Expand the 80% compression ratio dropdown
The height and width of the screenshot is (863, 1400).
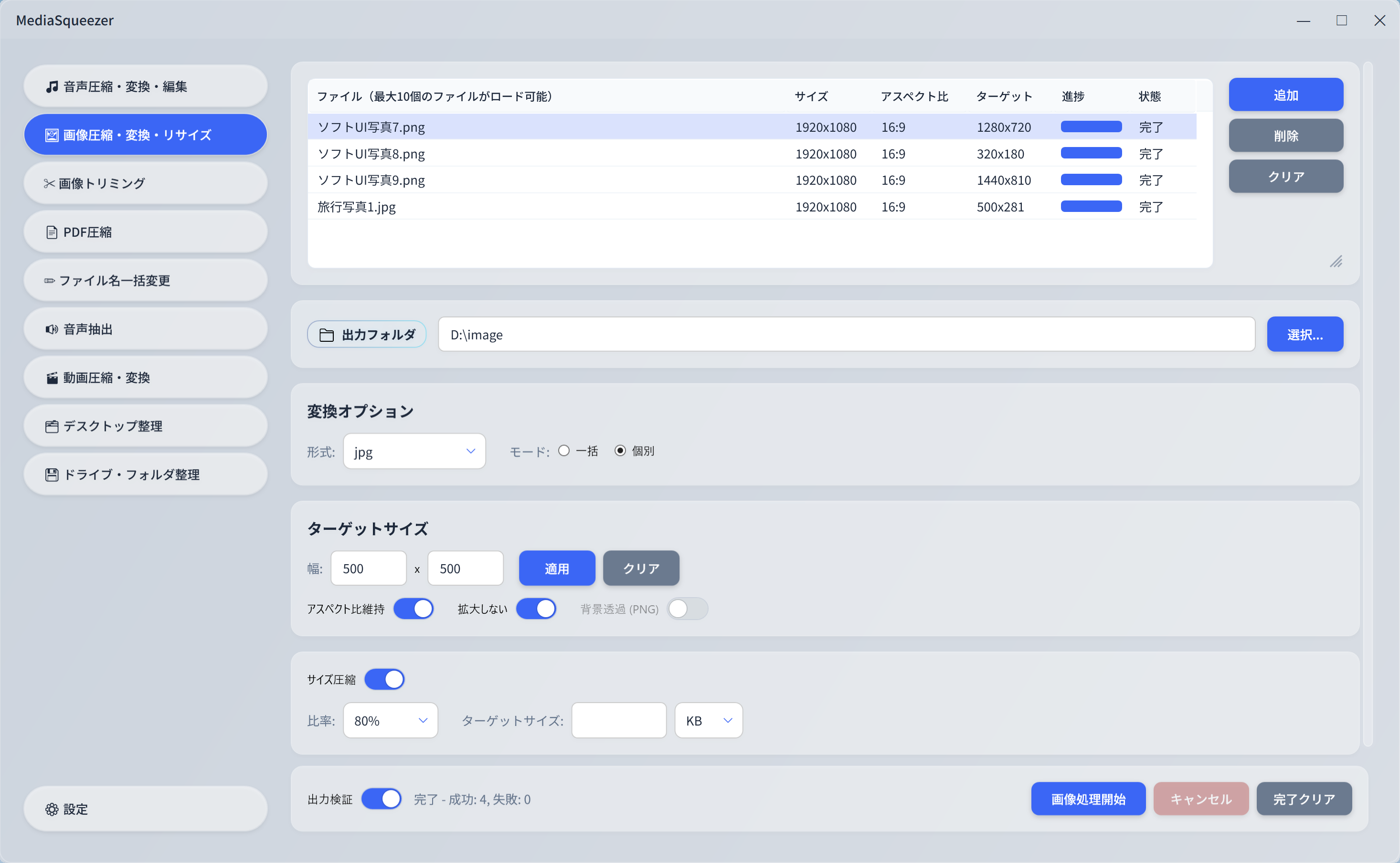pyautogui.click(x=390, y=721)
